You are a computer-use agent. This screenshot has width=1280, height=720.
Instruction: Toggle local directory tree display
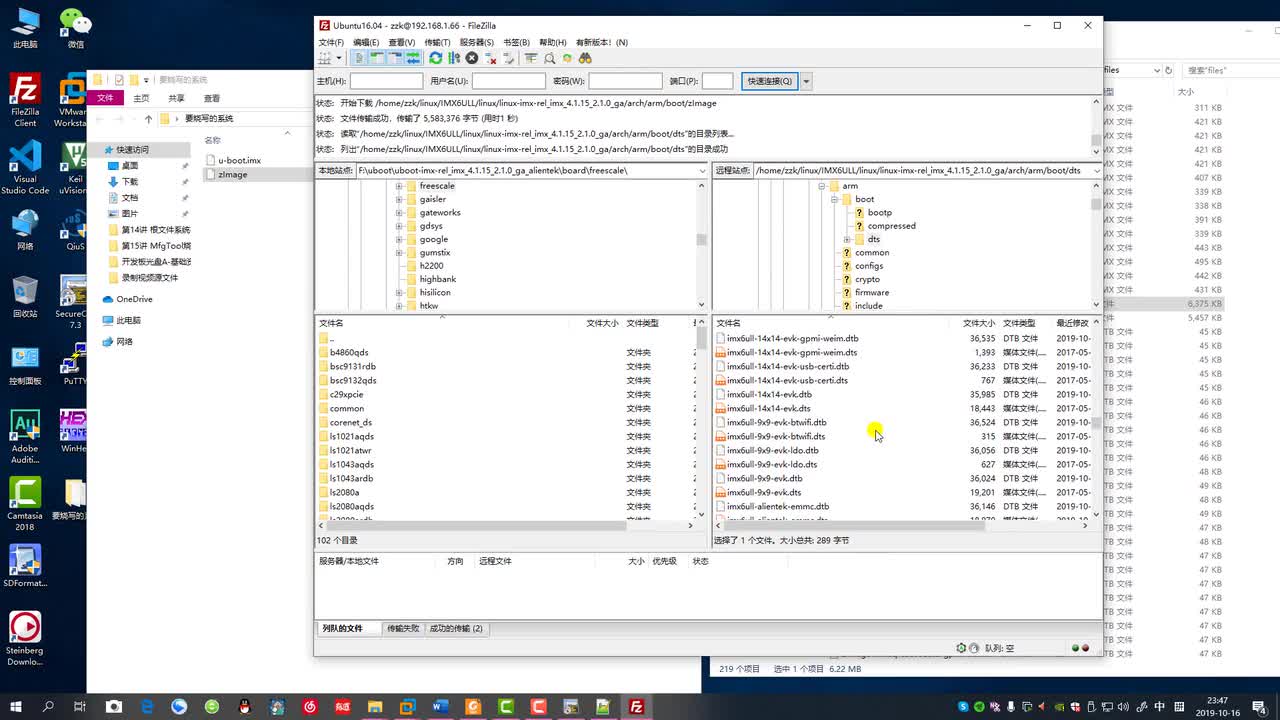[377, 58]
